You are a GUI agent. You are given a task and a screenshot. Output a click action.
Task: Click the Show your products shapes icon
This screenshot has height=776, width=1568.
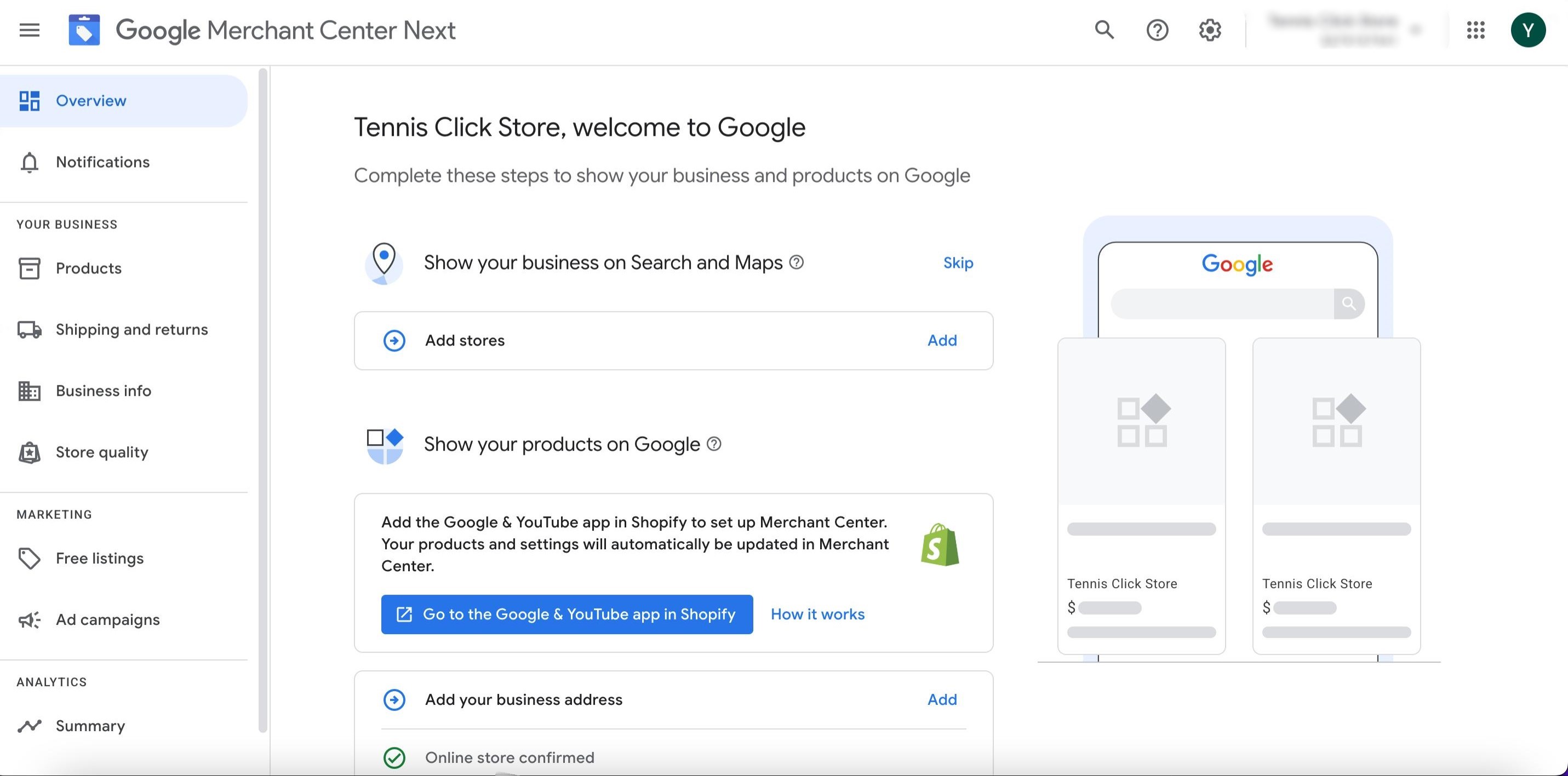coord(385,446)
